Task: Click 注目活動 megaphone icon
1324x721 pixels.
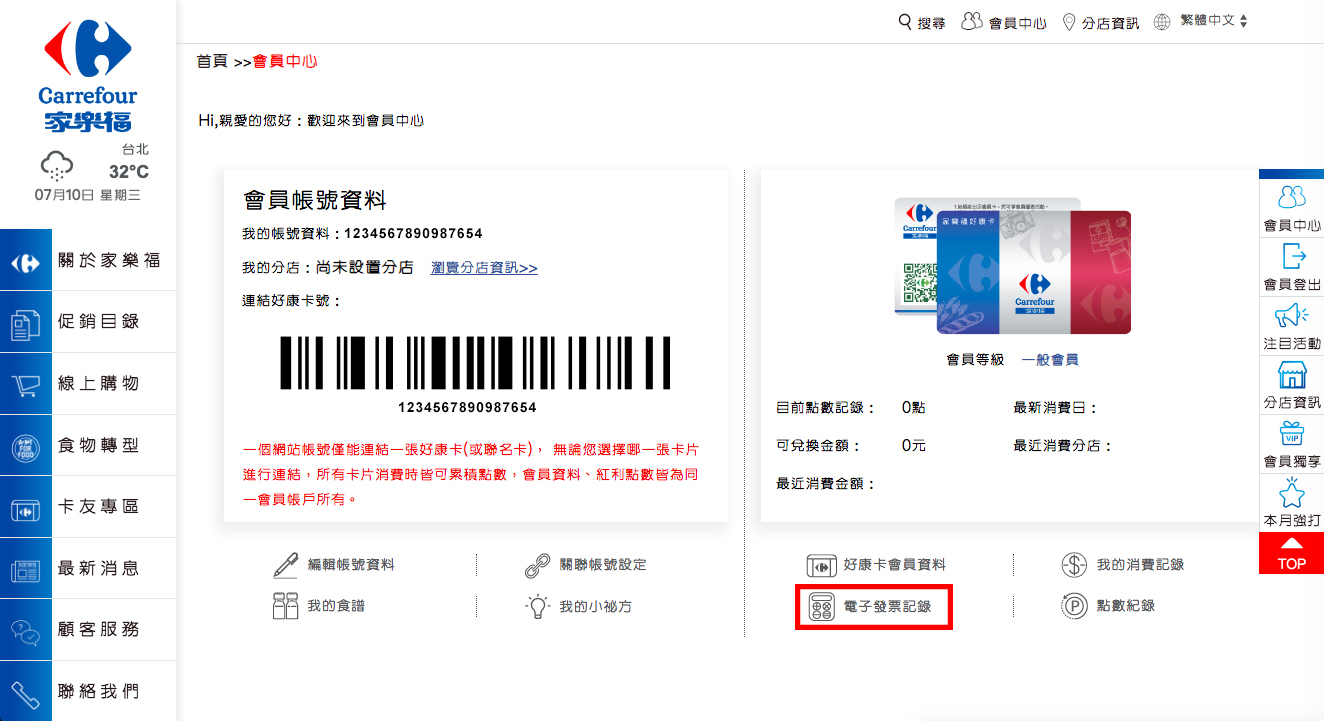Action: [x=1292, y=316]
